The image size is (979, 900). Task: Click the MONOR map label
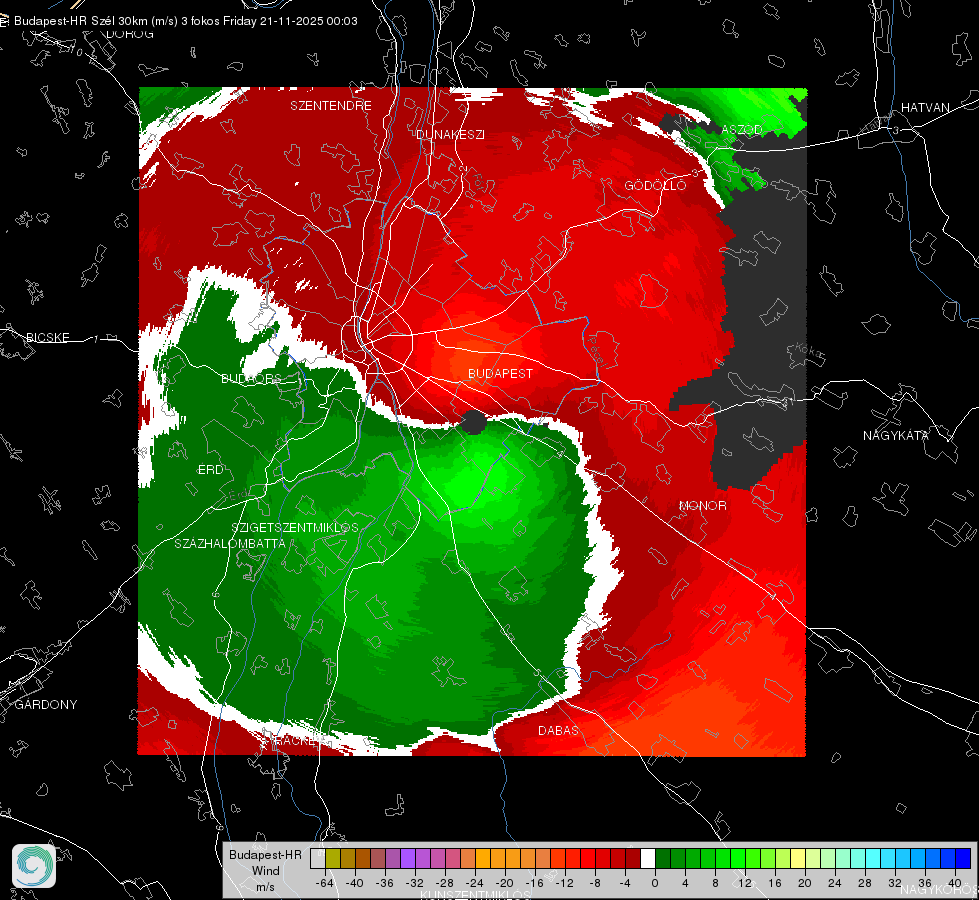(703, 505)
